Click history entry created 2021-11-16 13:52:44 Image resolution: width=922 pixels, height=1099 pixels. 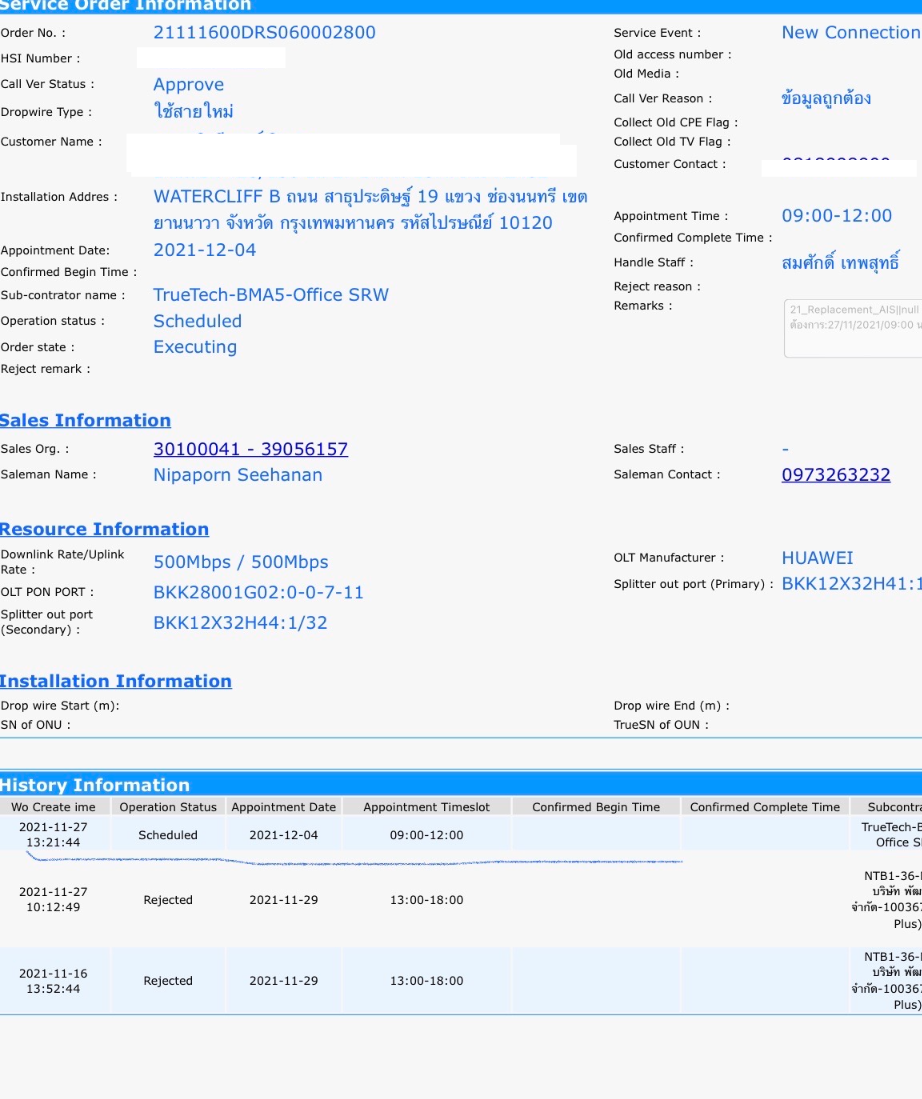pyautogui.click(x=53, y=981)
